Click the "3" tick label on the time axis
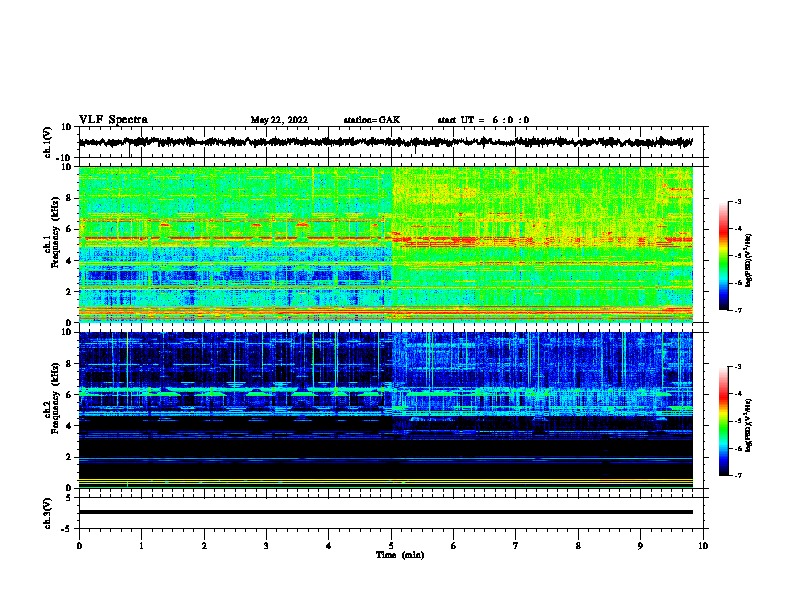The height and width of the screenshot is (612, 792). tap(266, 546)
